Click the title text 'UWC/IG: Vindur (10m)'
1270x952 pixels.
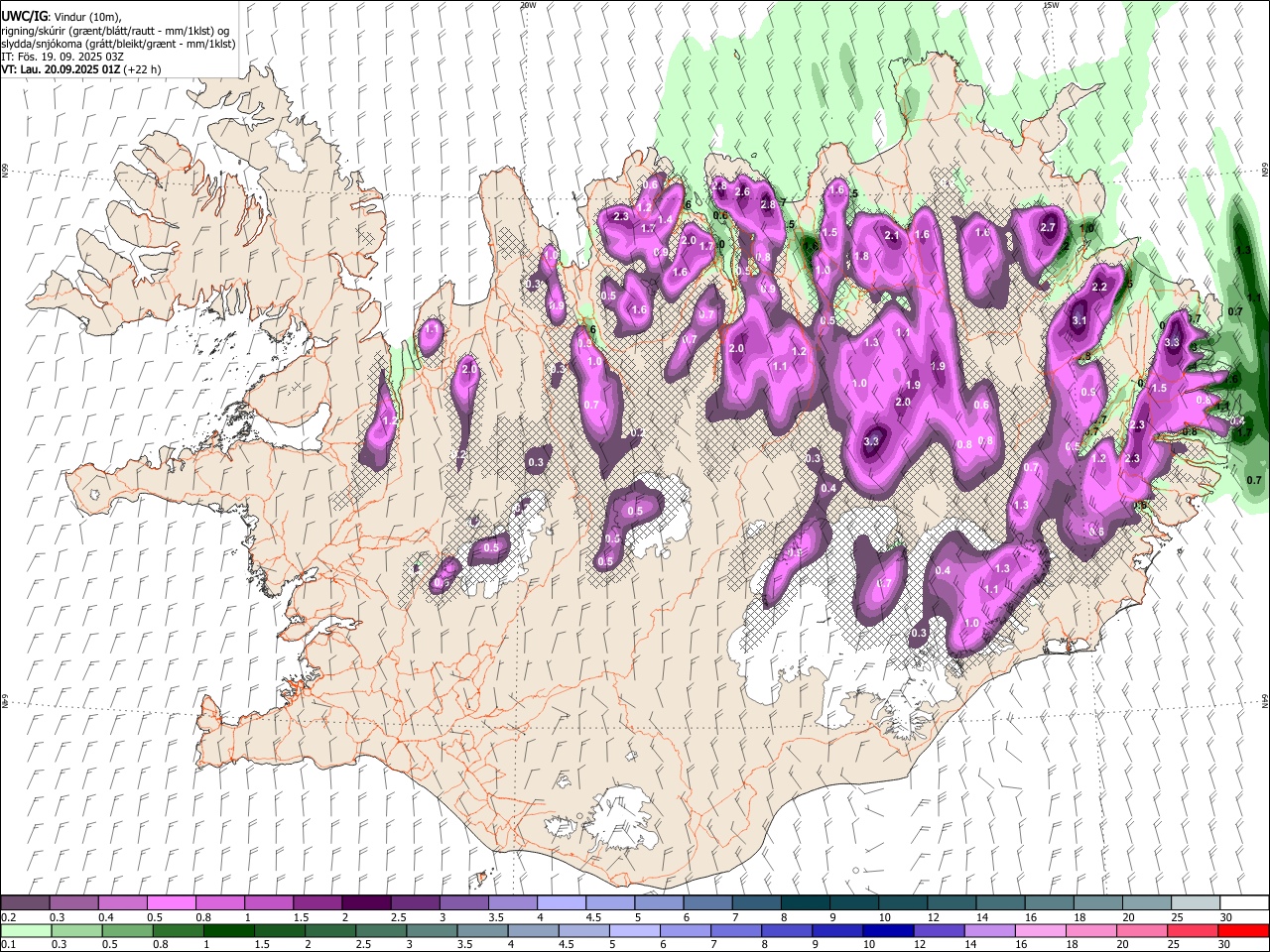tap(61, 17)
